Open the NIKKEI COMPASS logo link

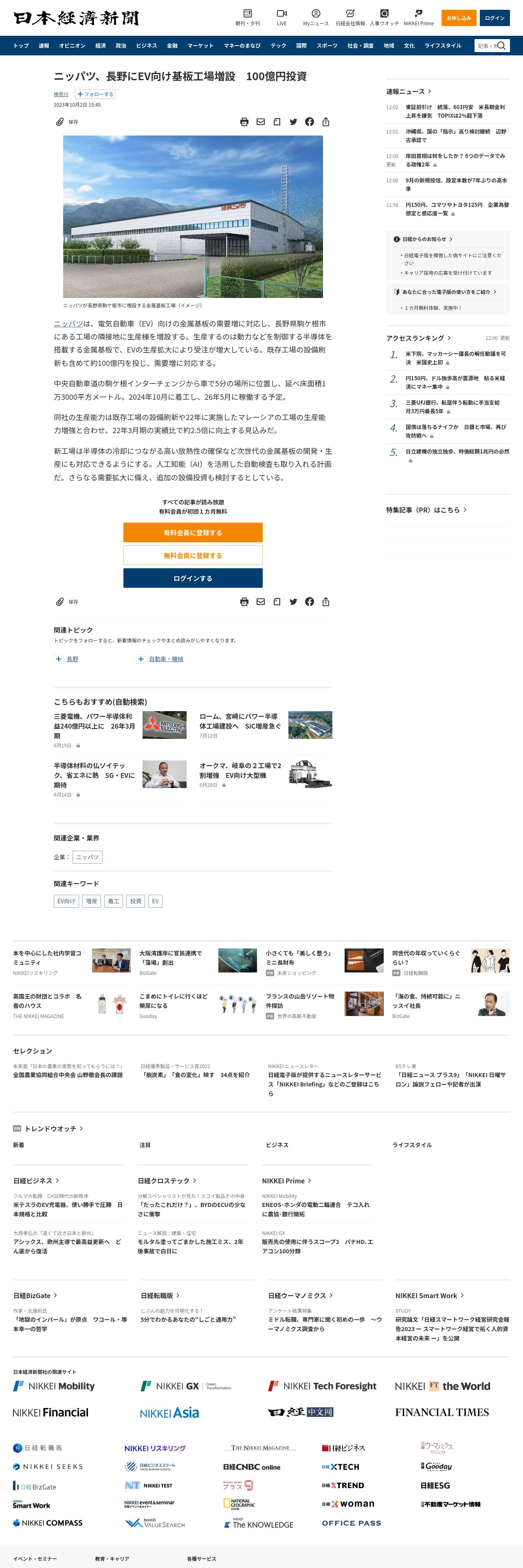(48, 1522)
